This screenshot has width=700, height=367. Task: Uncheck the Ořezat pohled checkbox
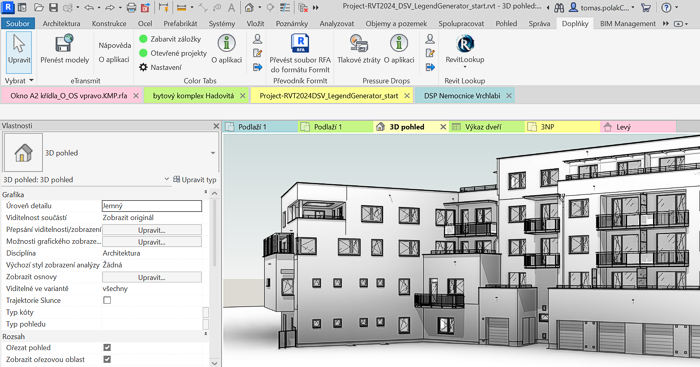[107, 347]
